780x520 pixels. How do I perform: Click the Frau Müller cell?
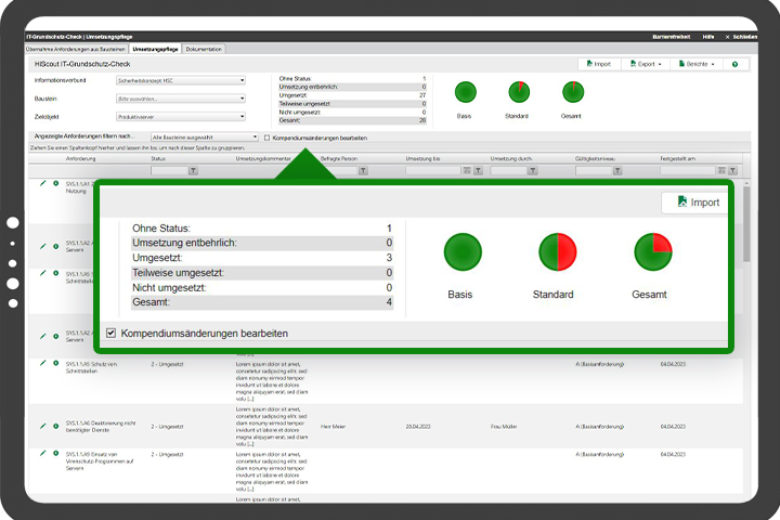click(503, 426)
